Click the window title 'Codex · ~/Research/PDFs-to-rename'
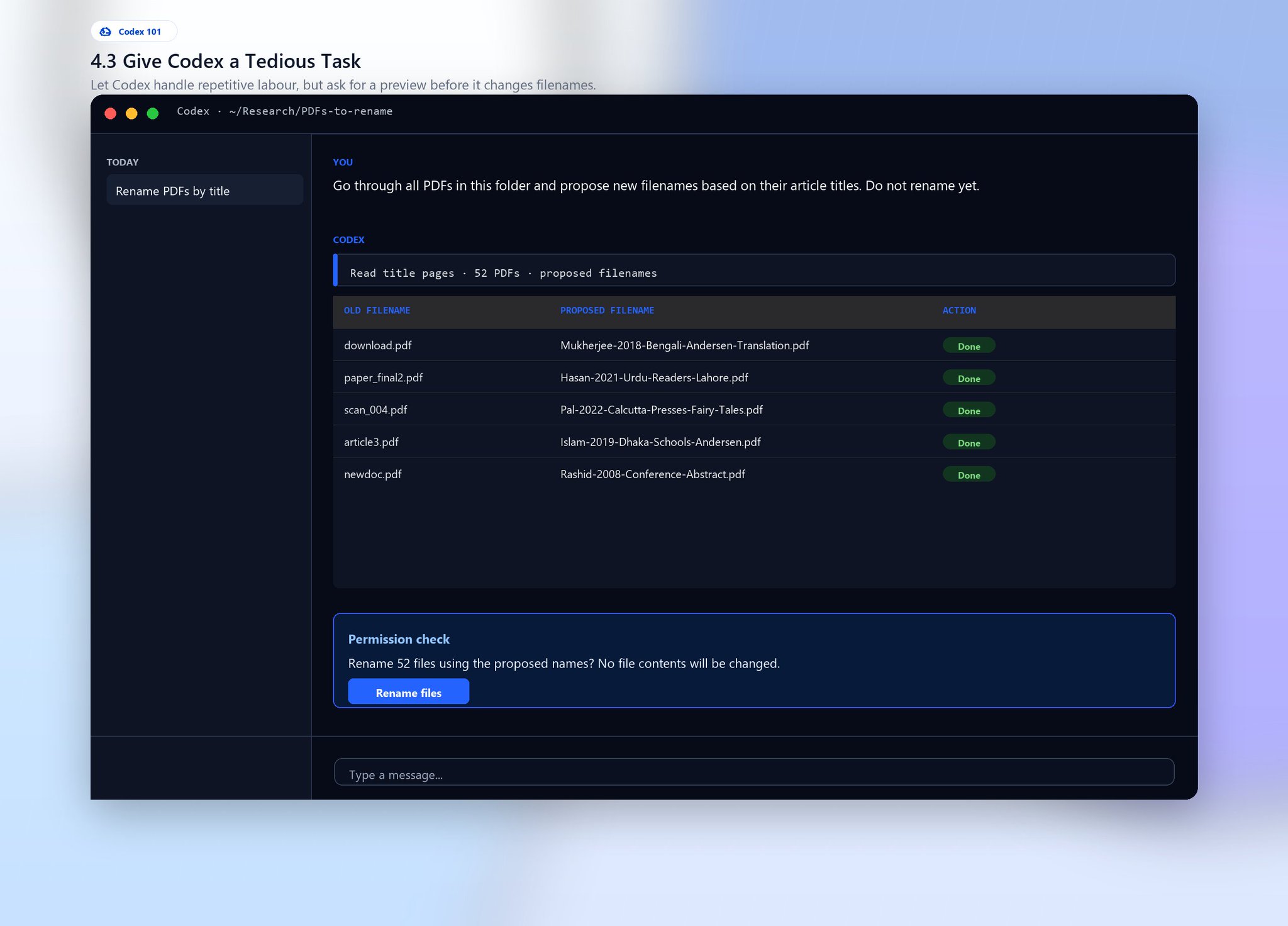Image resolution: width=1288 pixels, height=926 pixels. pyautogui.click(x=284, y=111)
